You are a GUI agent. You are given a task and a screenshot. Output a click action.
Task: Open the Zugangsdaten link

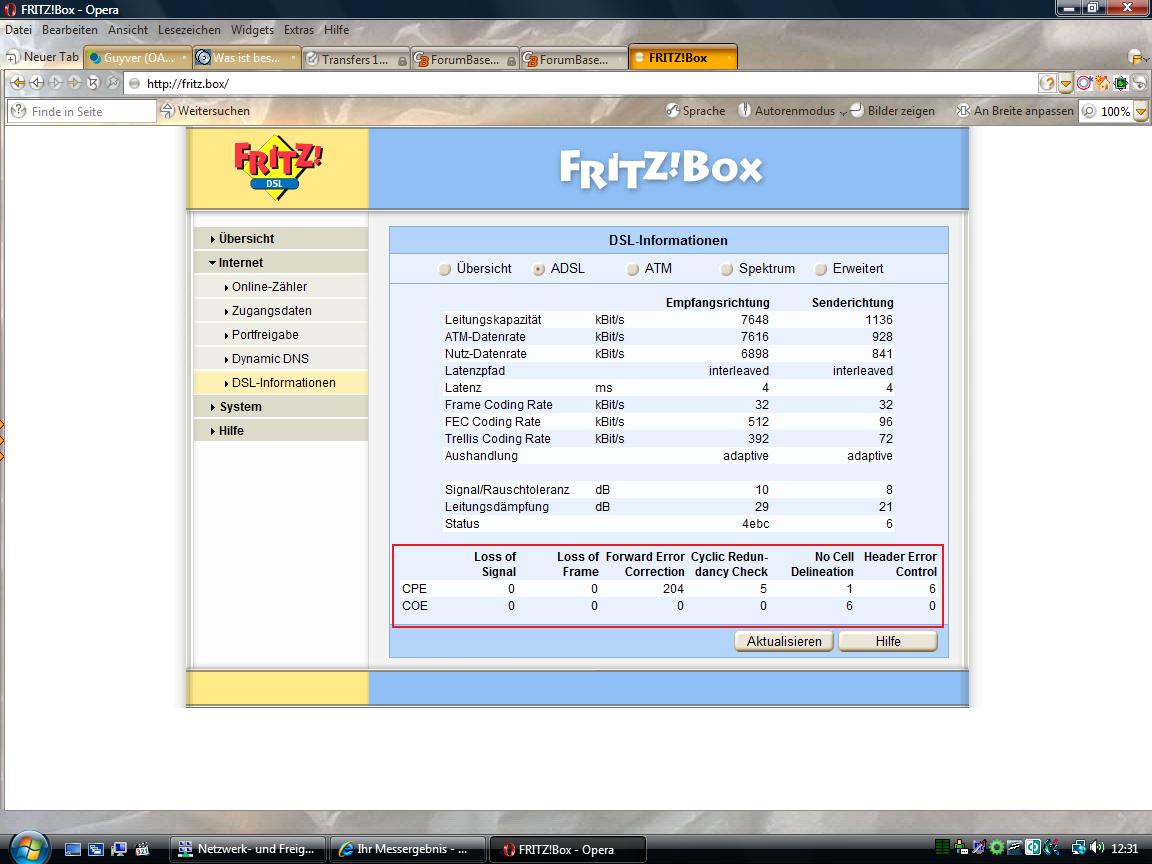pyautogui.click(x=272, y=312)
